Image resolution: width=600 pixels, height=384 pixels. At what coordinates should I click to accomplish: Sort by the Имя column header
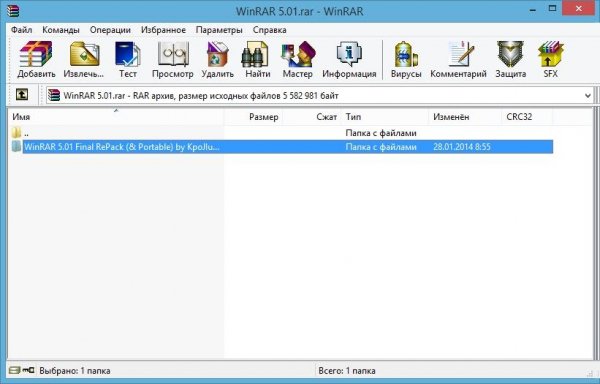point(116,117)
